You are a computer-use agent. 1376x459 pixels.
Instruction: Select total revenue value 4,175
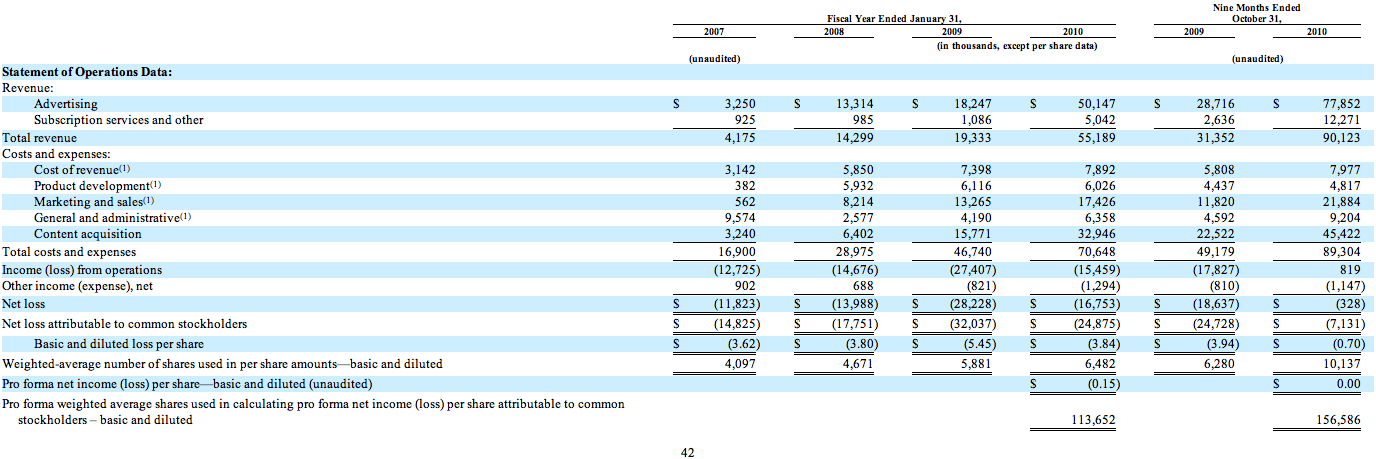point(740,138)
